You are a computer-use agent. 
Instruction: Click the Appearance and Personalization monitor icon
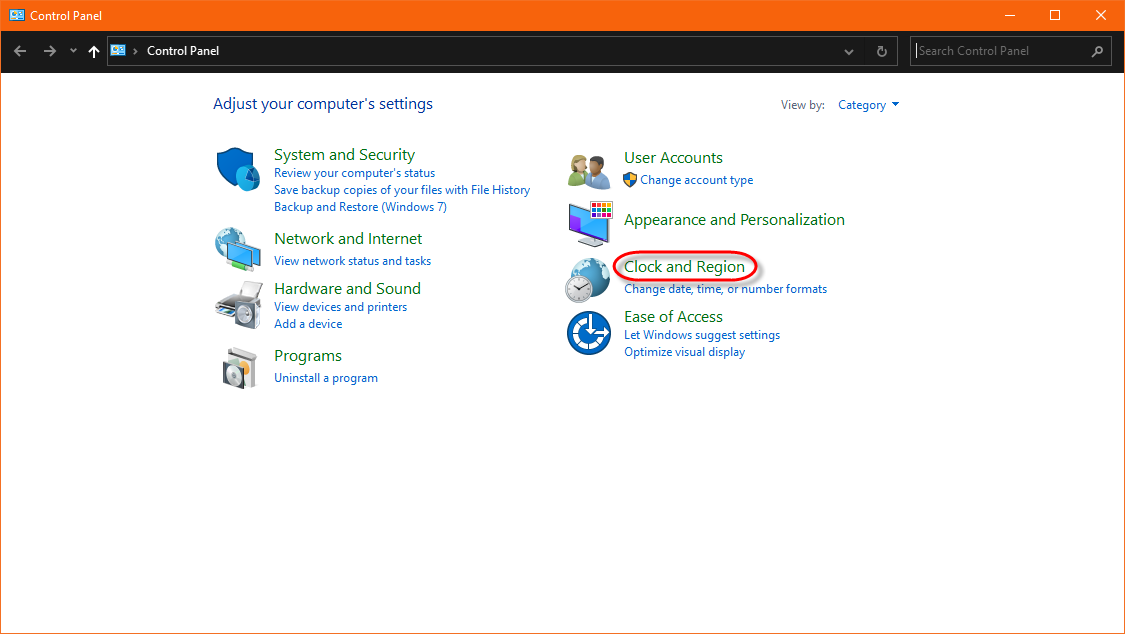pos(590,224)
